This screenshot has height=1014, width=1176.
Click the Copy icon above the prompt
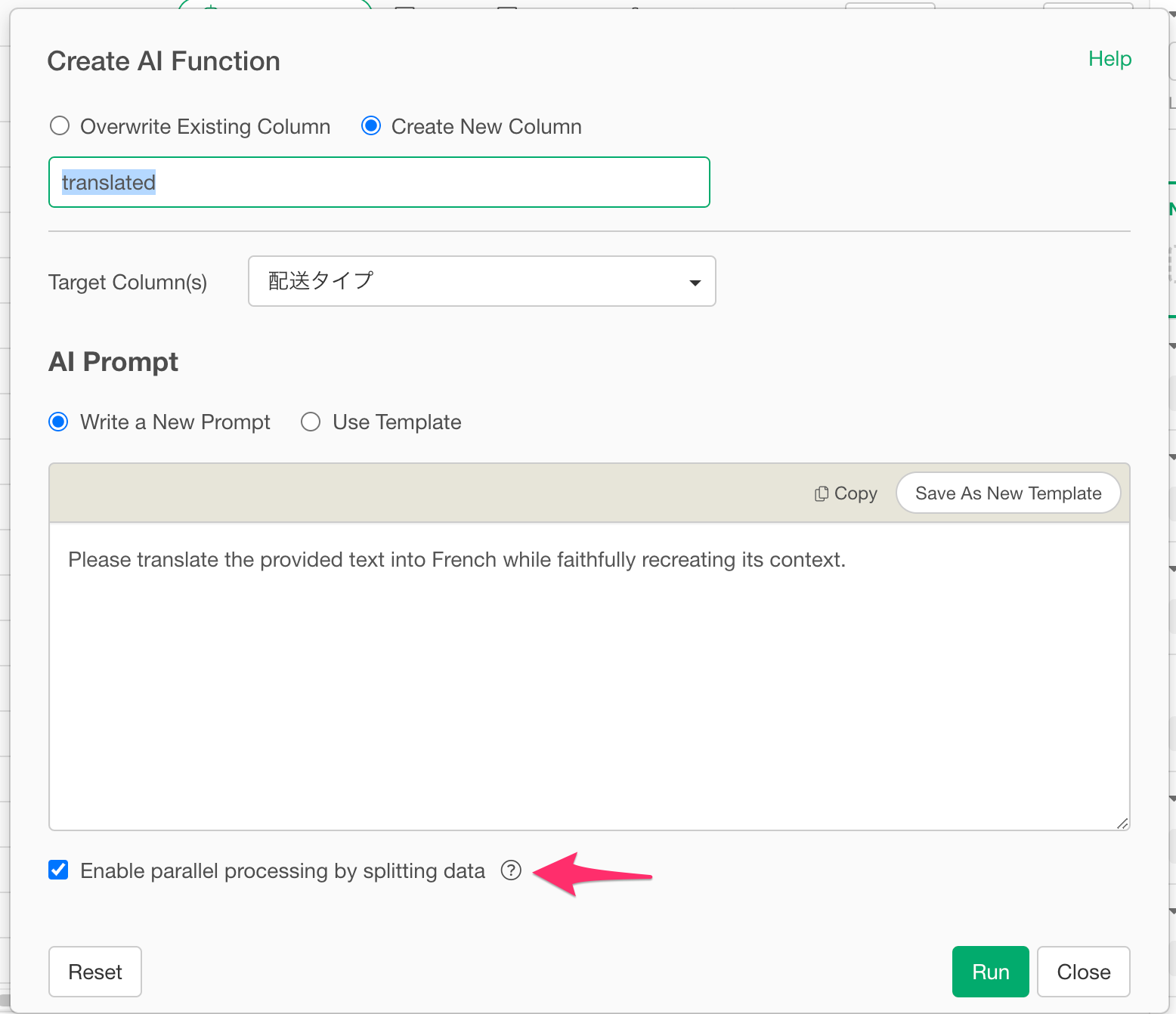point(821,494)
